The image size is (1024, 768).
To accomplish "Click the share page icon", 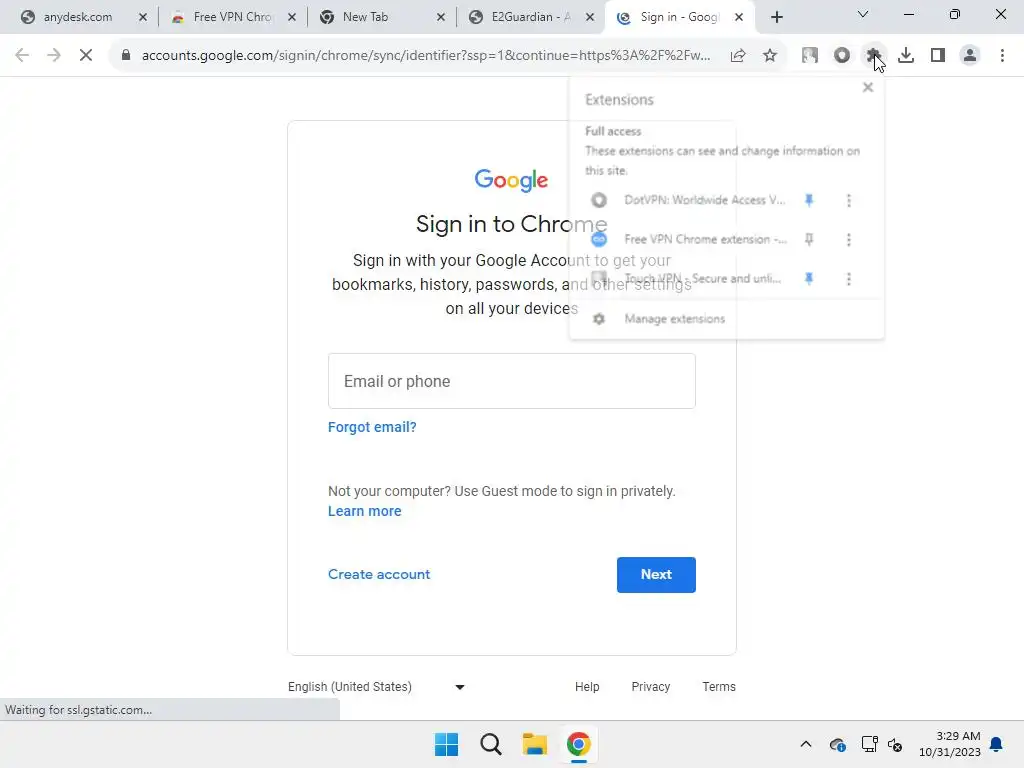I will [738, 56].
